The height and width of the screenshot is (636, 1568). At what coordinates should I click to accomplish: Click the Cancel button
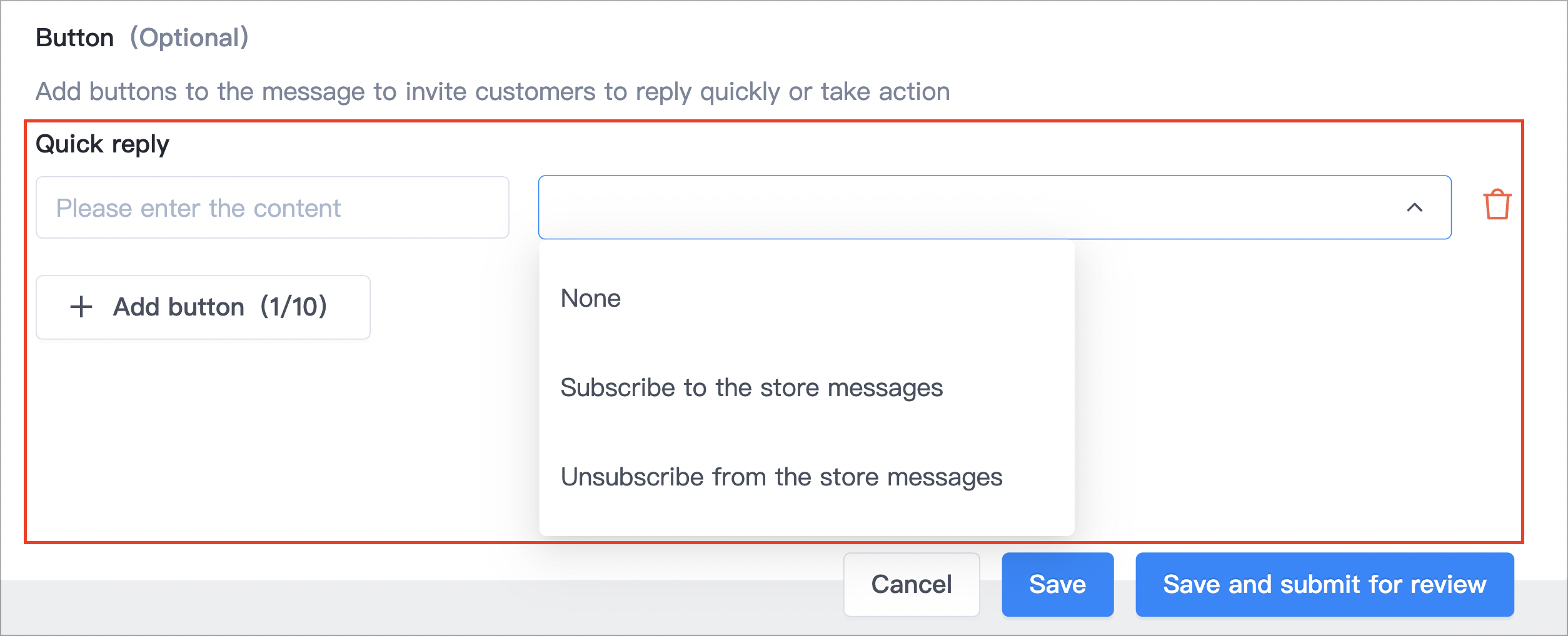pyautogui.click(x=912, y=584)
